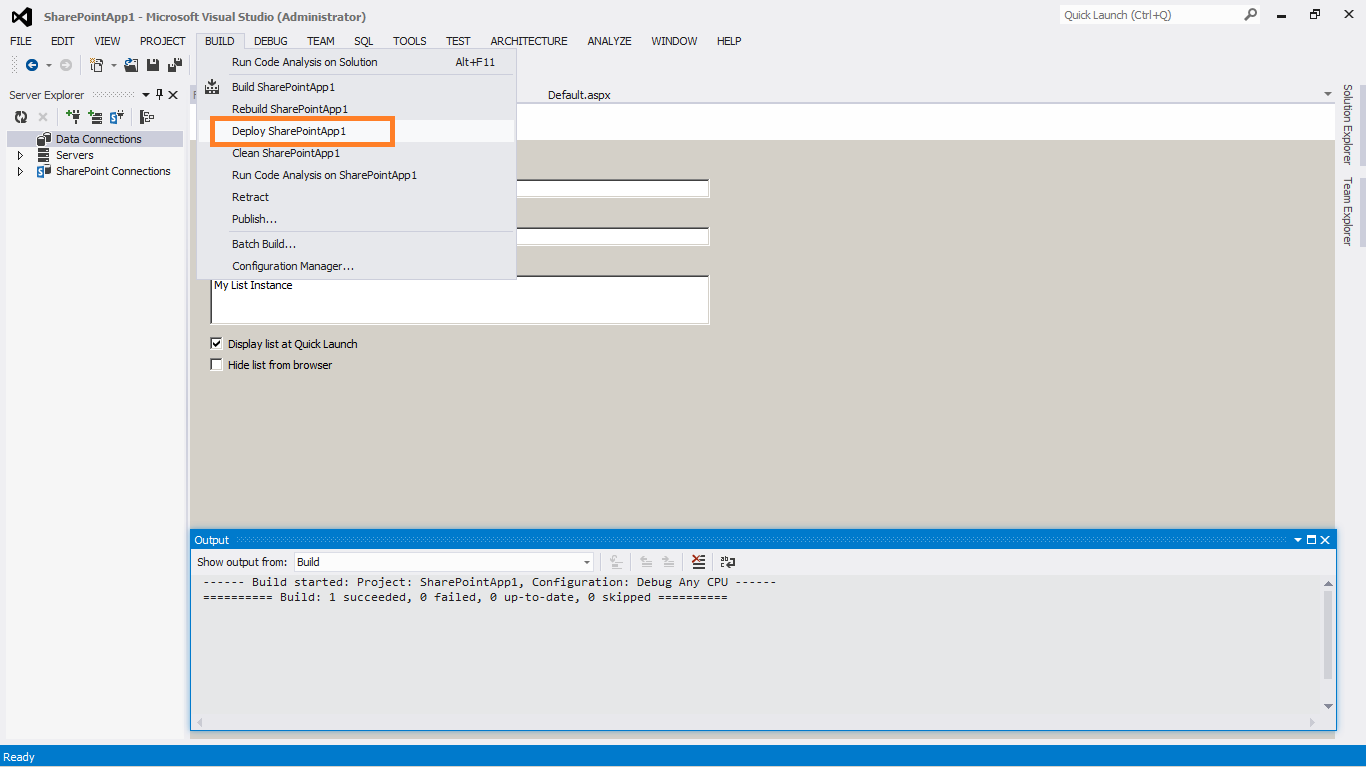Open the ARCHITECTURE menu

pyautogui.click(x=529, y=41)
